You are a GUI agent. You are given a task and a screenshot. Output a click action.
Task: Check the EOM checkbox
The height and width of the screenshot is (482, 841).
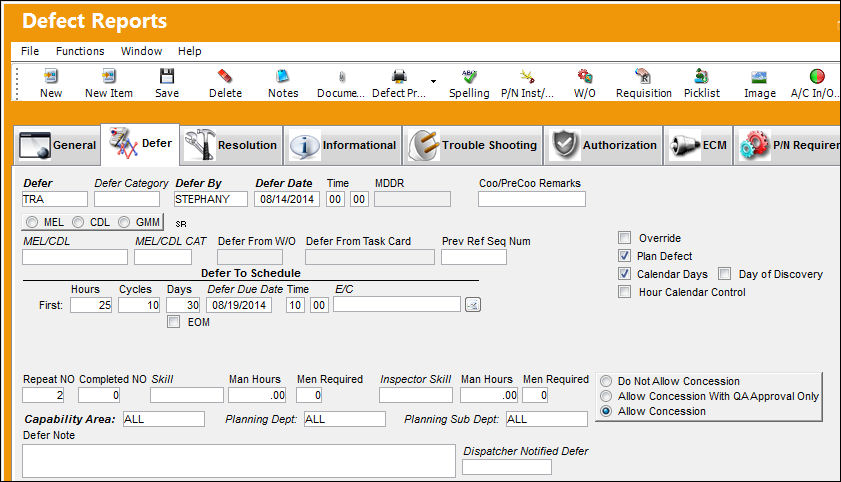point(173,322)
